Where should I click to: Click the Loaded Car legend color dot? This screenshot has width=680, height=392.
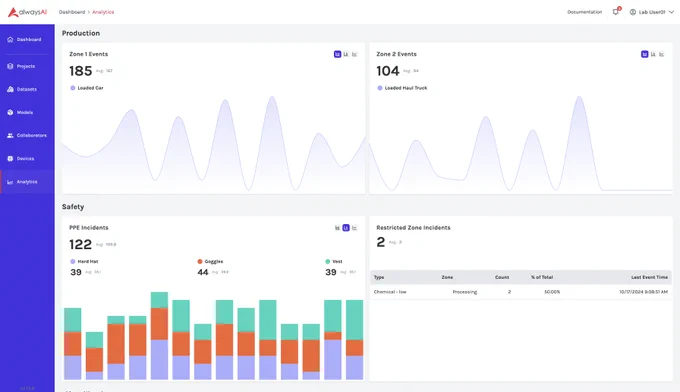click(72, 88)
